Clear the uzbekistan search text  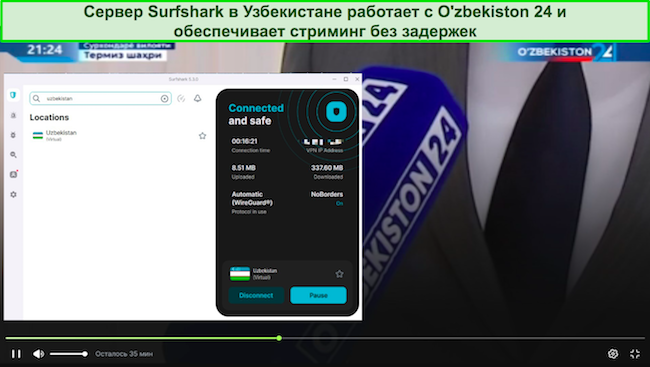[x=165, y=98]
